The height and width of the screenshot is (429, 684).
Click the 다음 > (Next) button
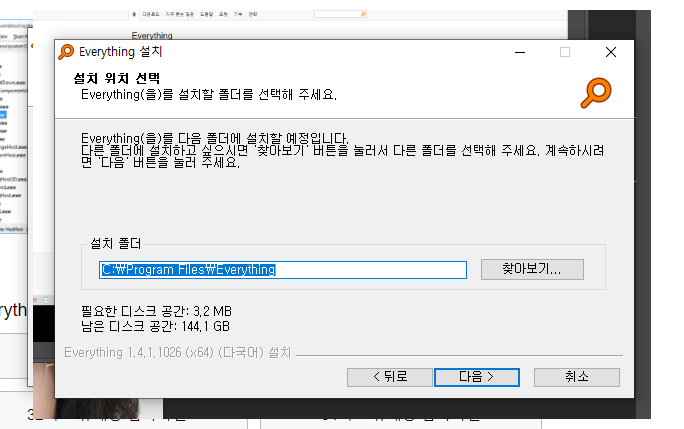click(477, 377)
